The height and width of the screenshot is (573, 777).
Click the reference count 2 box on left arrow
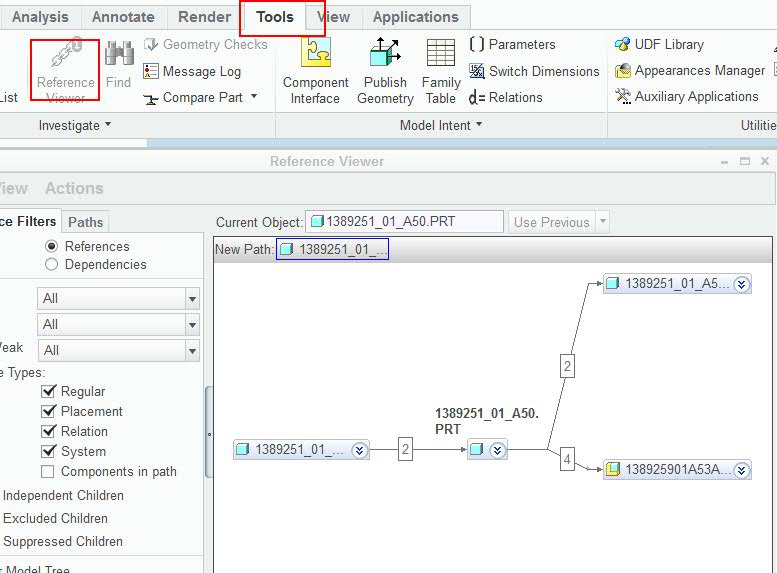click(405, 449)
